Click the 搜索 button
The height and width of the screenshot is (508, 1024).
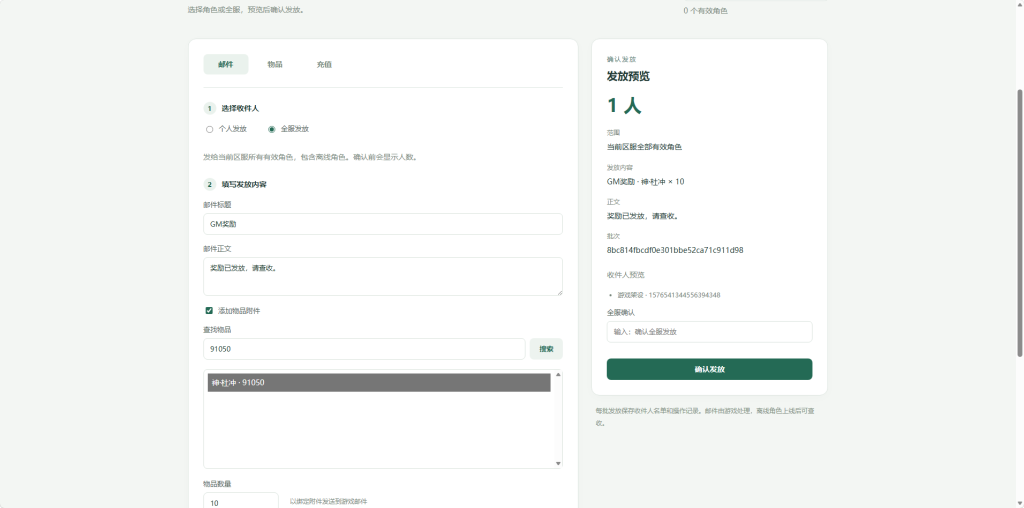546,349
